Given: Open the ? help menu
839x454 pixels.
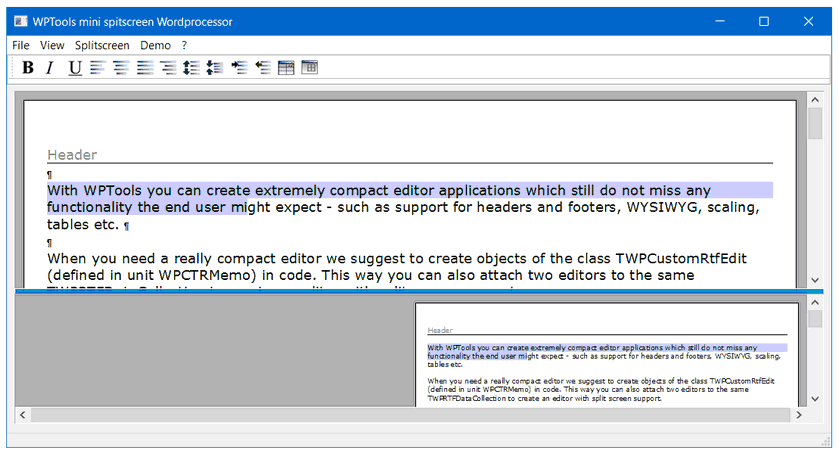Looking at the screenshot, I should tap(184, 45).
